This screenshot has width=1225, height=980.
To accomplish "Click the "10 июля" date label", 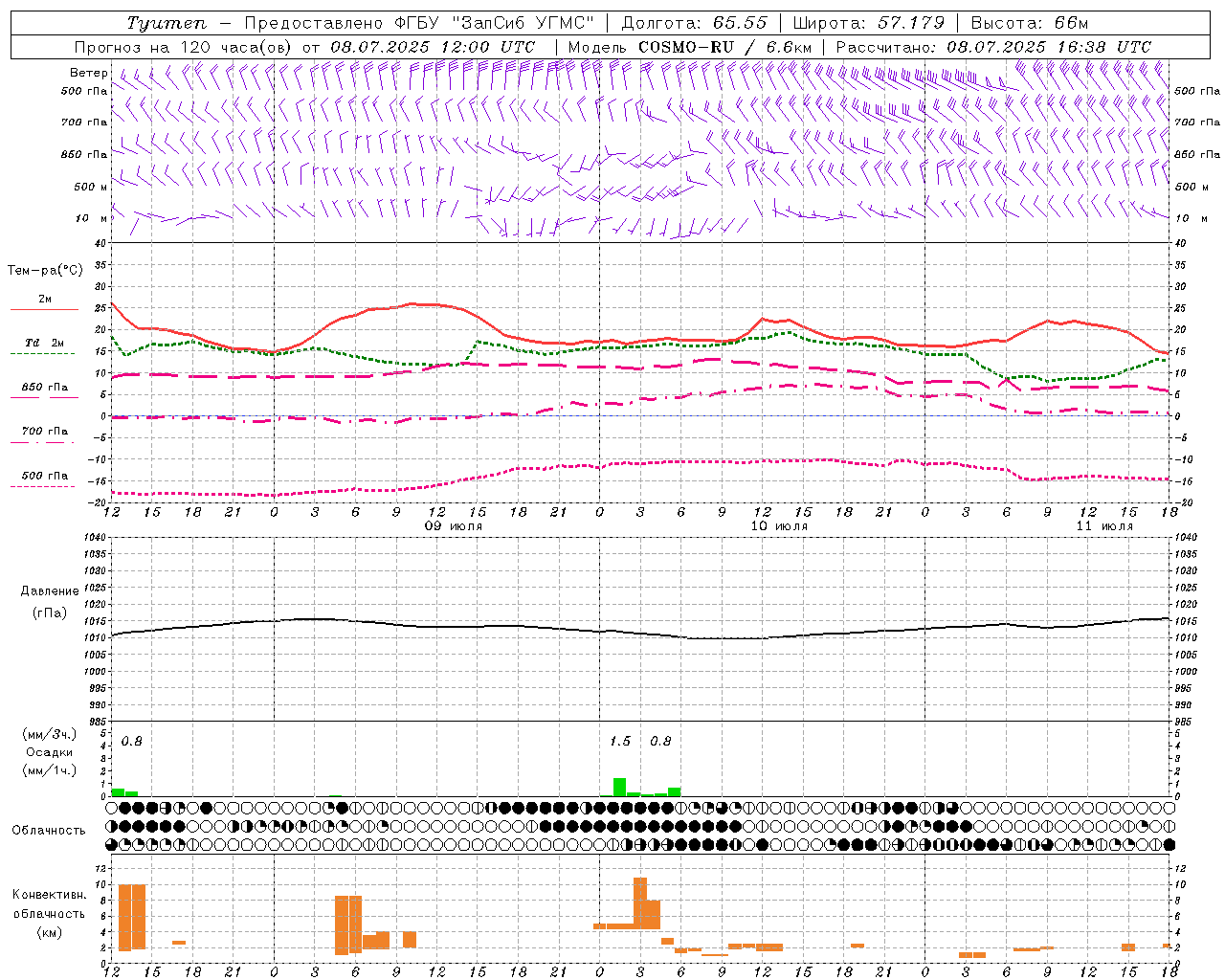I will [x=779, y=526].
